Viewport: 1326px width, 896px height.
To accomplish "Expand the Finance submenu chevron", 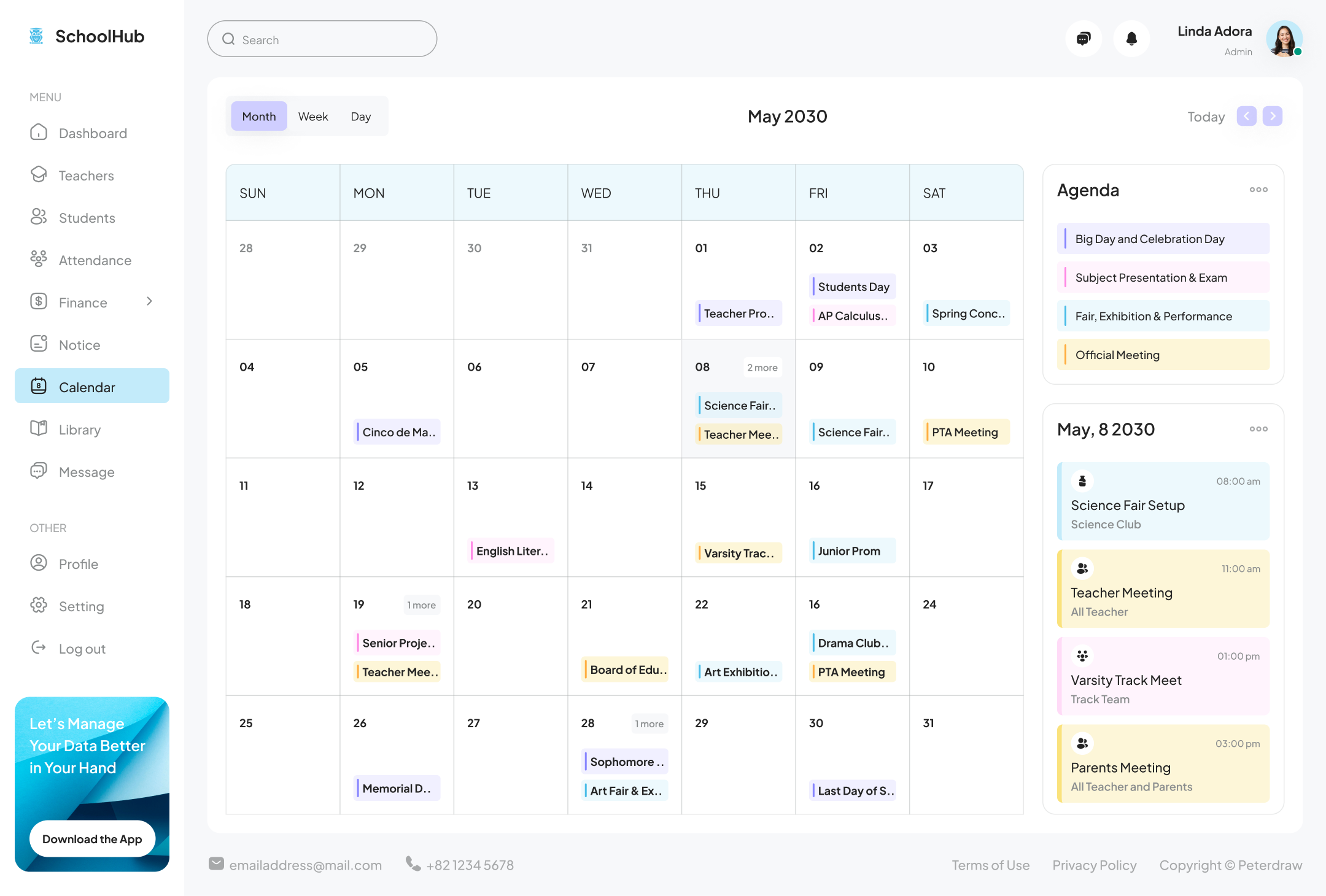I will (150, 301).
